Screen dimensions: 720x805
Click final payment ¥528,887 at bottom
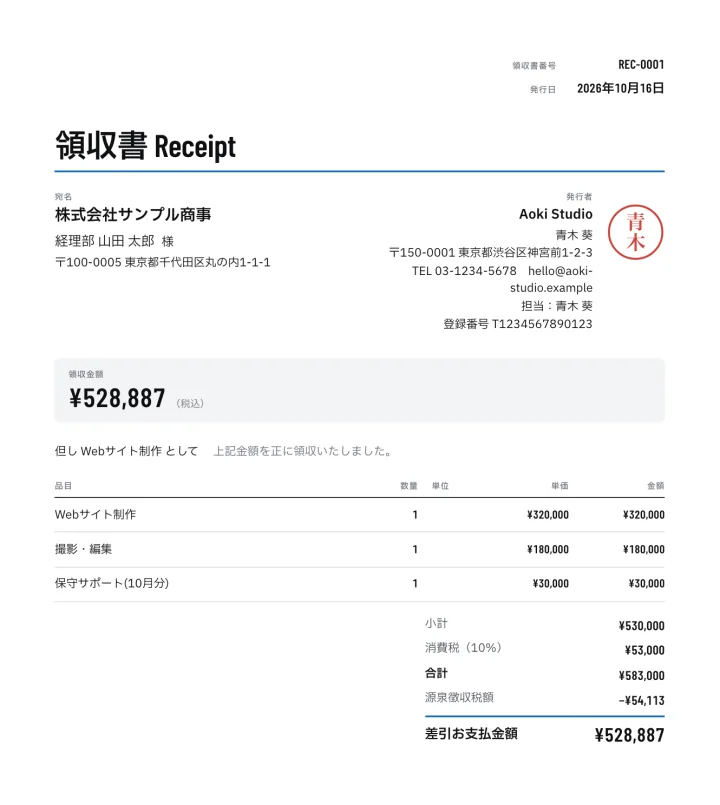[630, 735]
